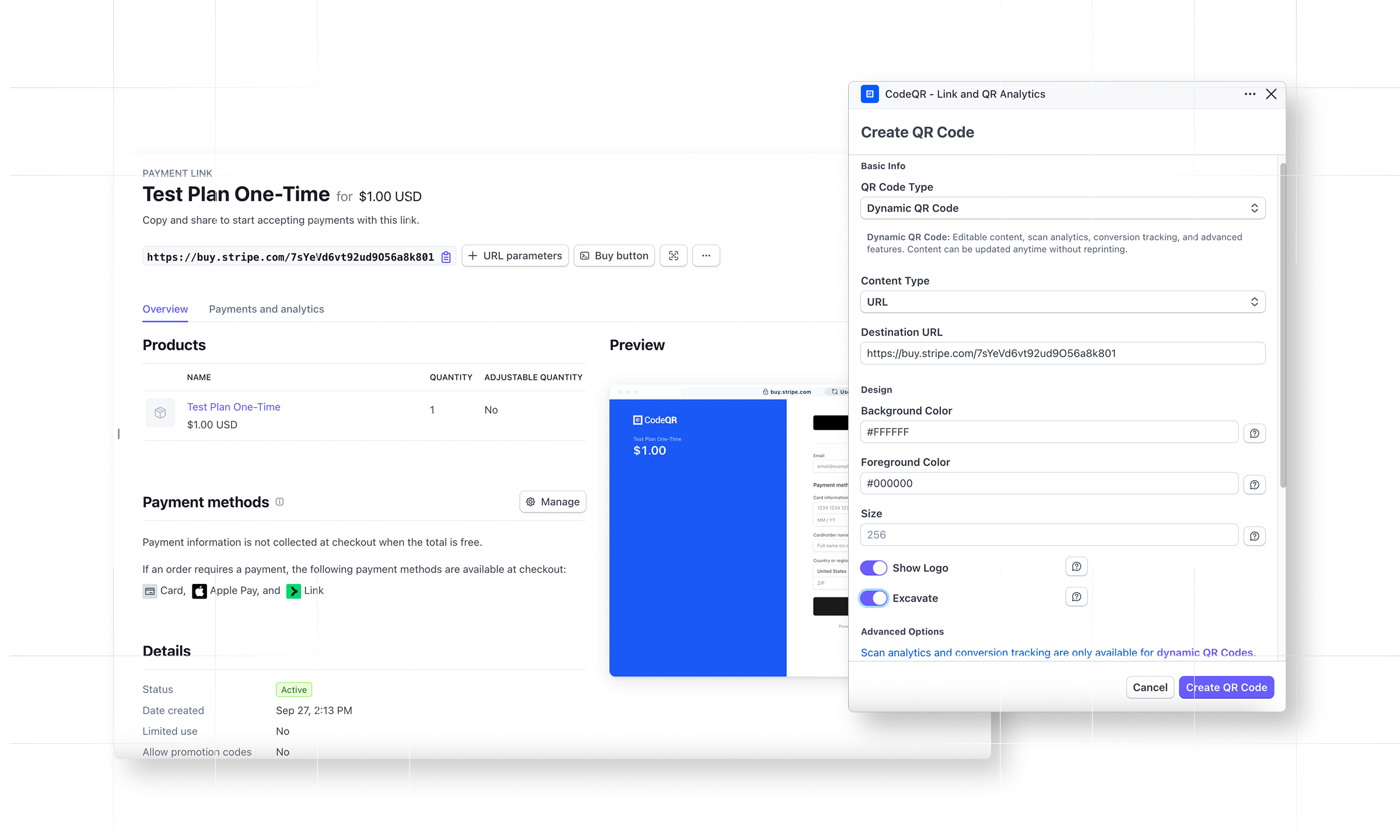This screenshot has height=840, width=1400.
Task: Click the Create QR Code button
Action: coord(1226,687)
